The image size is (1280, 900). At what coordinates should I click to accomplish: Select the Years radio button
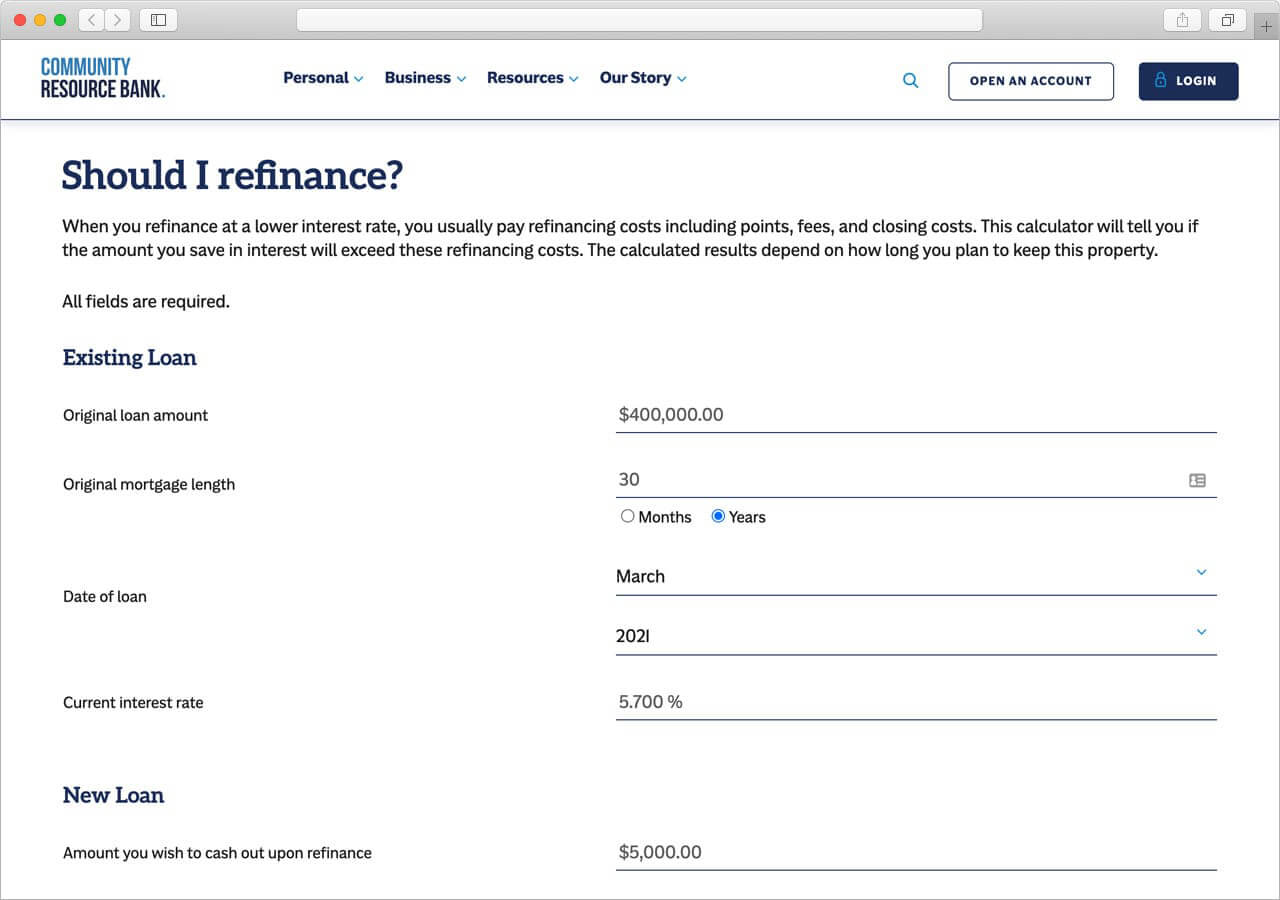718,516
